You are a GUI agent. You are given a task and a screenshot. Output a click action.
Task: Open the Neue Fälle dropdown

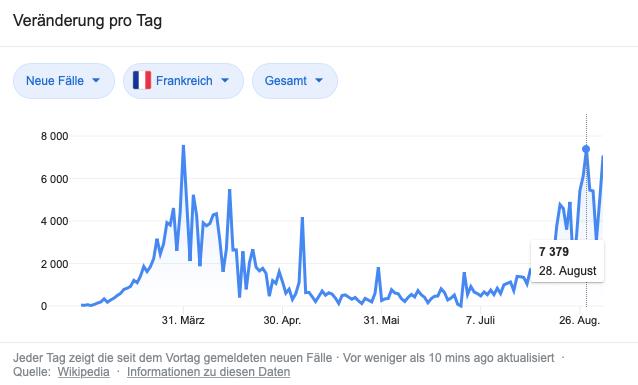coord(64,81)
